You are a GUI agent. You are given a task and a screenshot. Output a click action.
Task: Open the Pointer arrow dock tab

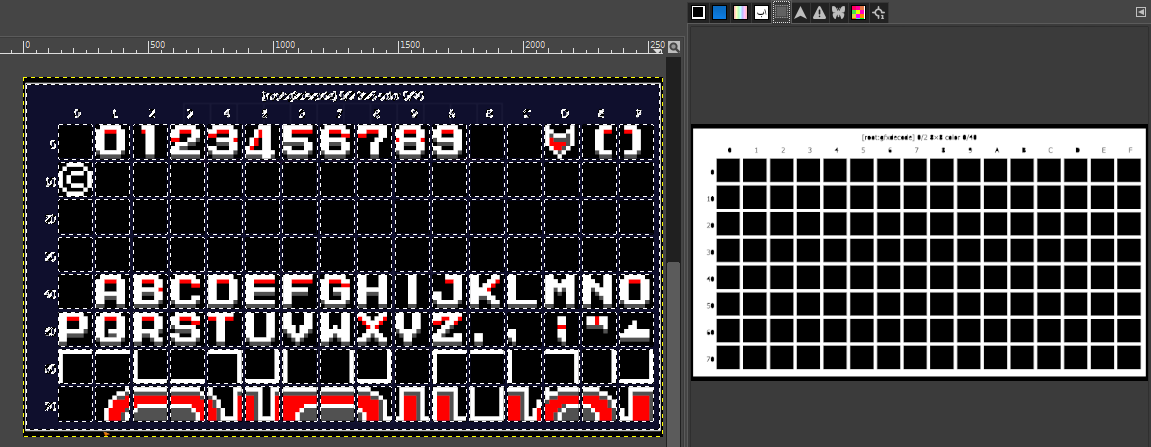pos(801,12)
